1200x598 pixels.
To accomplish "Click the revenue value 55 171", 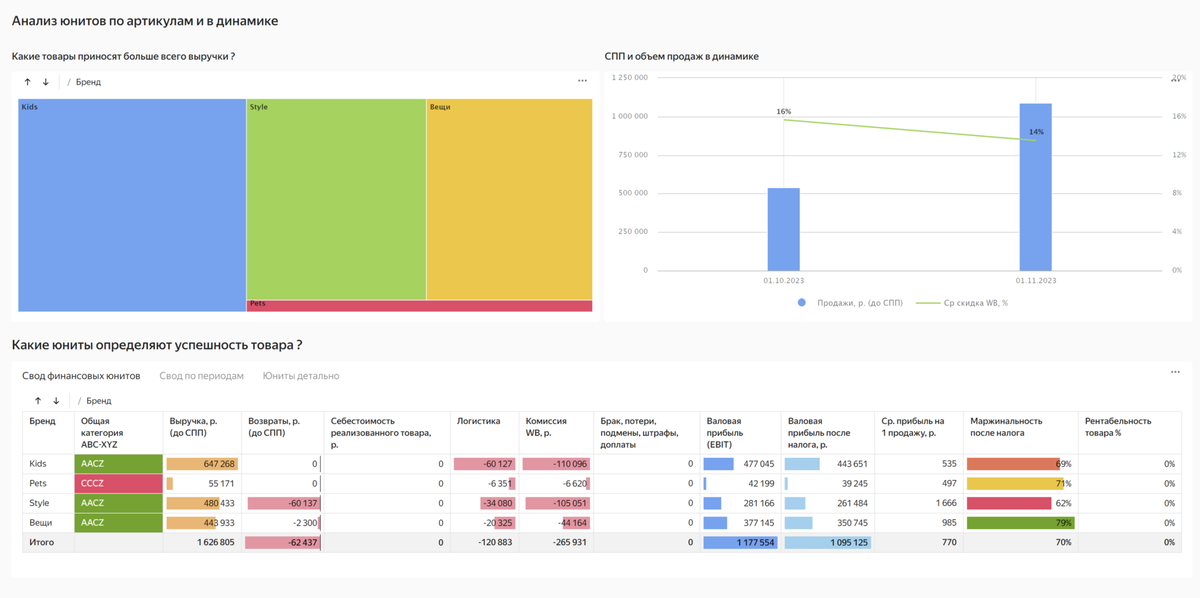I will [x=221, y=484].
